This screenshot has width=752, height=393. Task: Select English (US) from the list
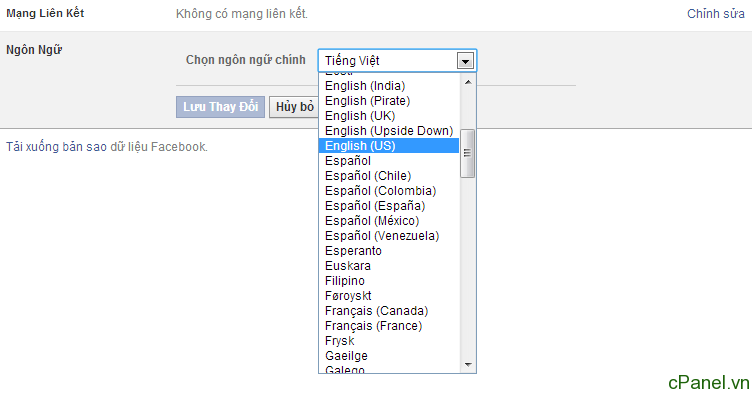pyautogui.click(x=389, y=146)
